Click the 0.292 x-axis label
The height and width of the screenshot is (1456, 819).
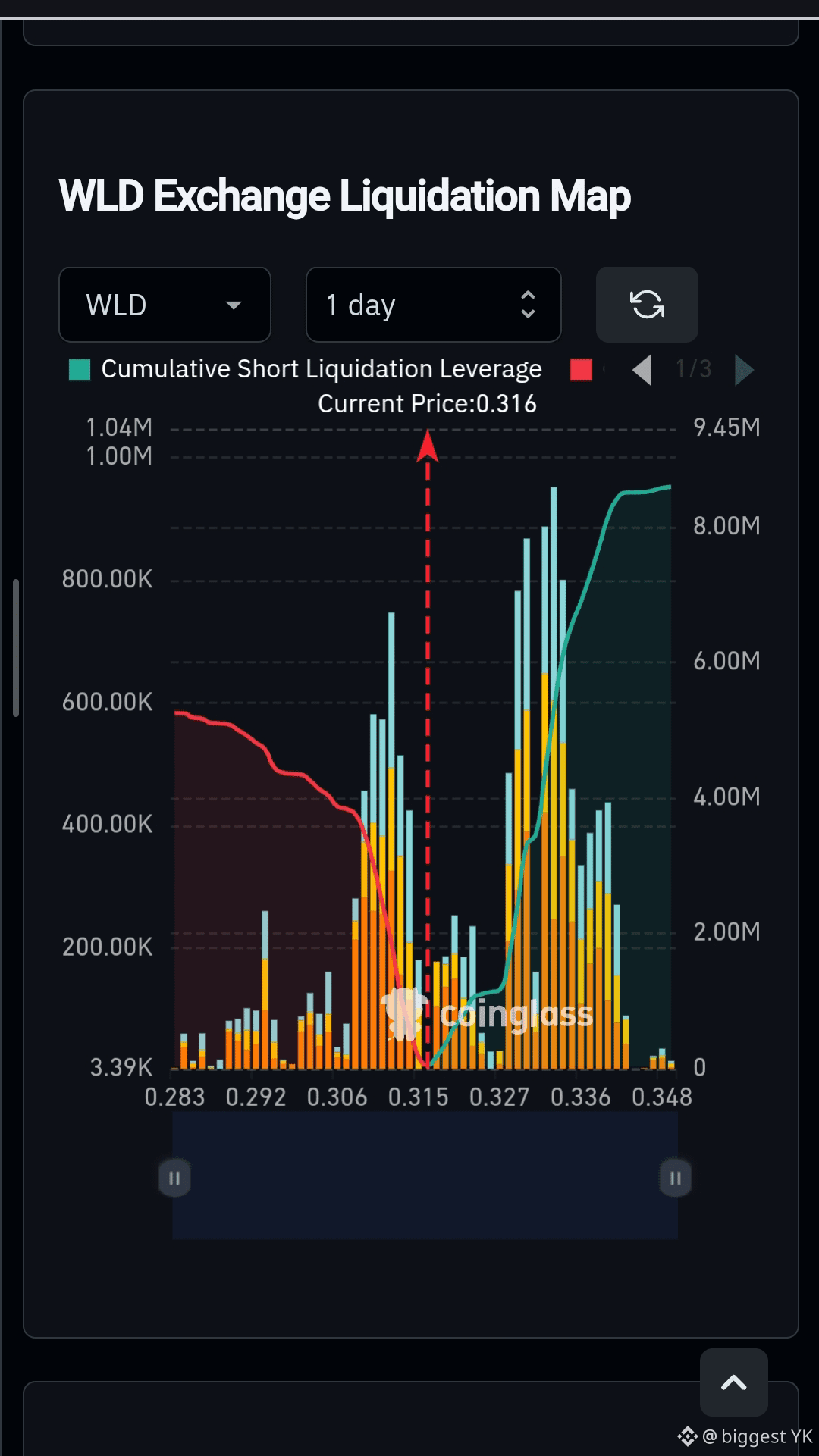pyautogui.click(x=256, y=1097)
